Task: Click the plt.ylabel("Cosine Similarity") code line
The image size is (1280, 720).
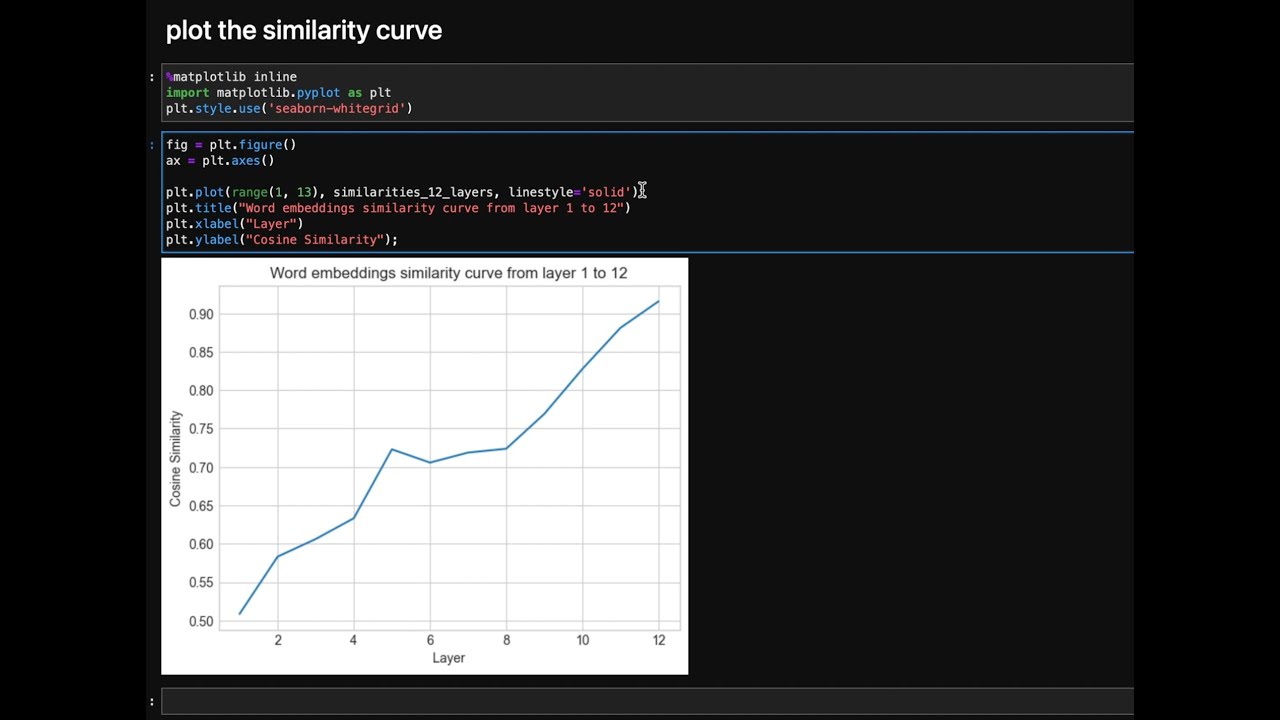Action: pos(281,240)
